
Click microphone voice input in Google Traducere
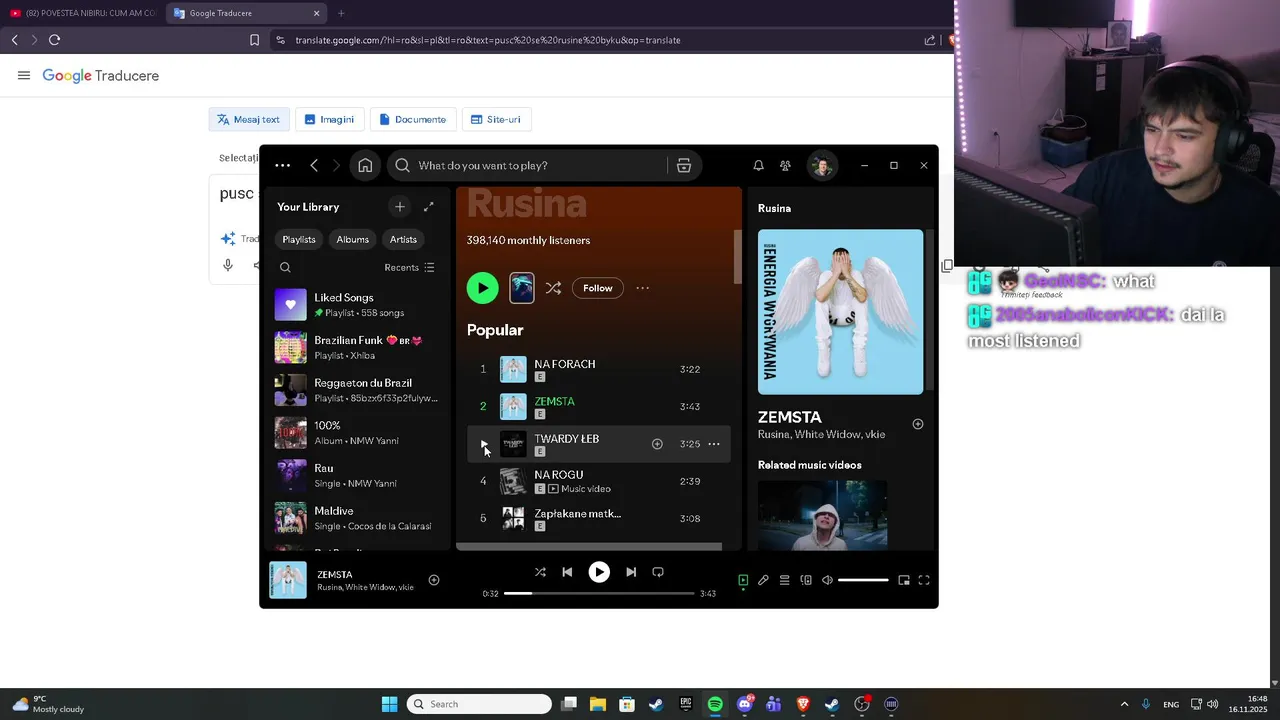click(x=228, y=265)
